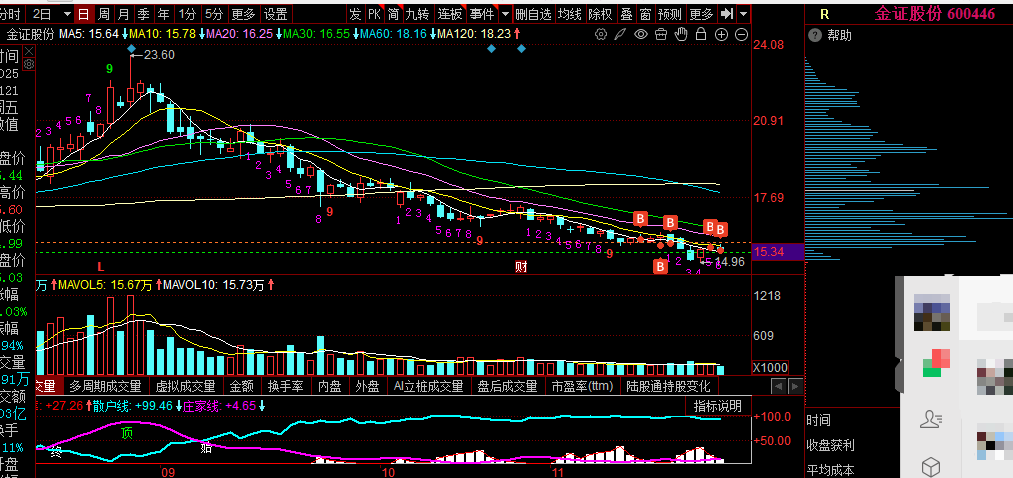Click the R icon beside stock name

824,14
